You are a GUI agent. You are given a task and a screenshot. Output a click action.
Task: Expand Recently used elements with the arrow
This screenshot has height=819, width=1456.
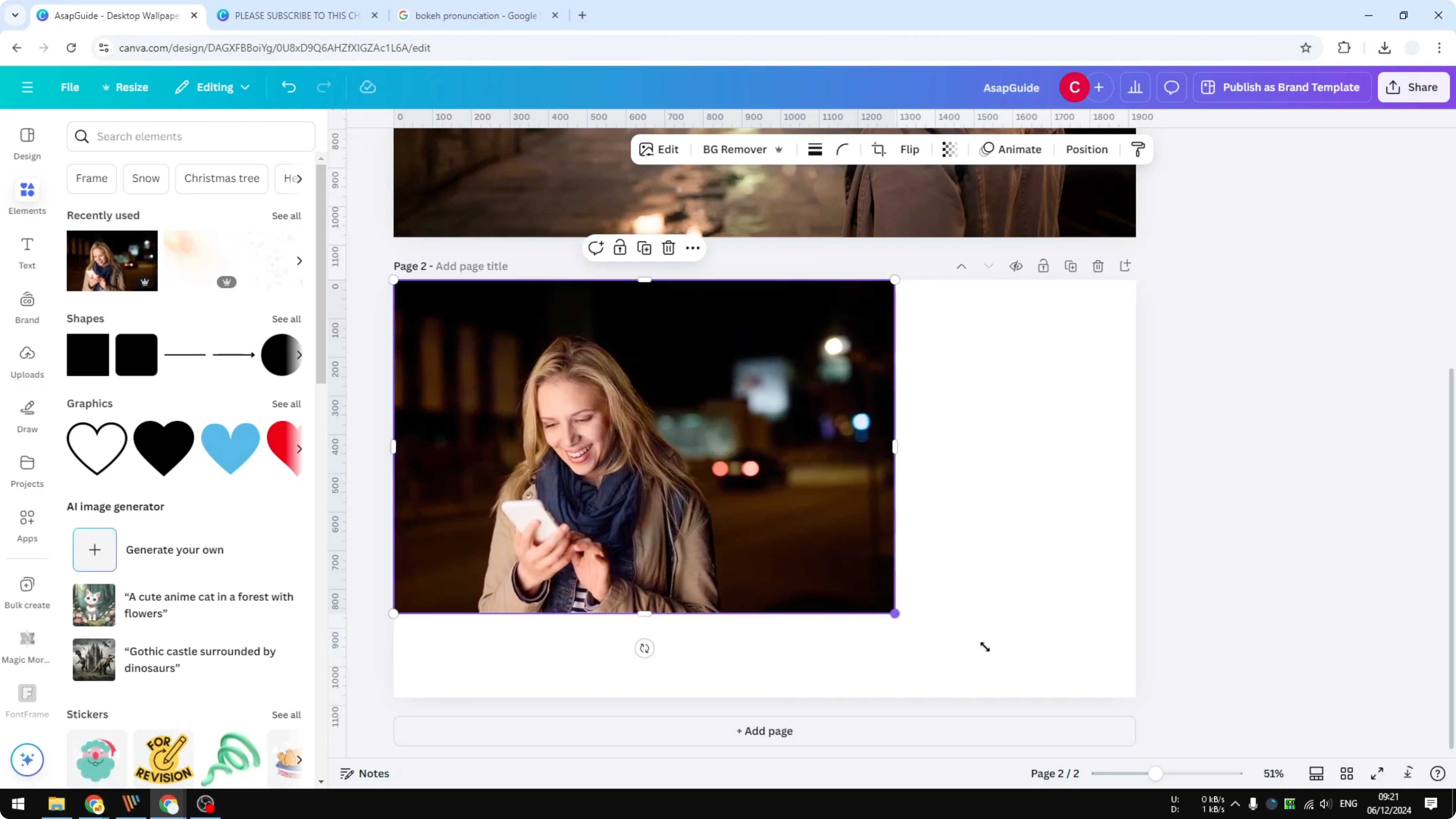[299, 261]
